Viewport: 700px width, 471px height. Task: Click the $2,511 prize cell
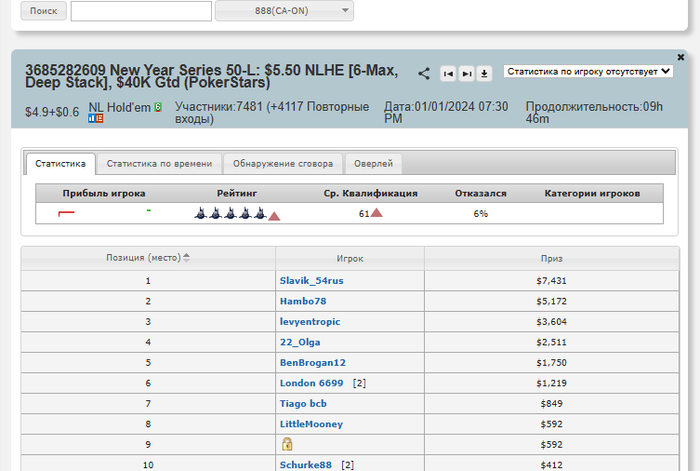pyautogui.click(x=552, y=342)
